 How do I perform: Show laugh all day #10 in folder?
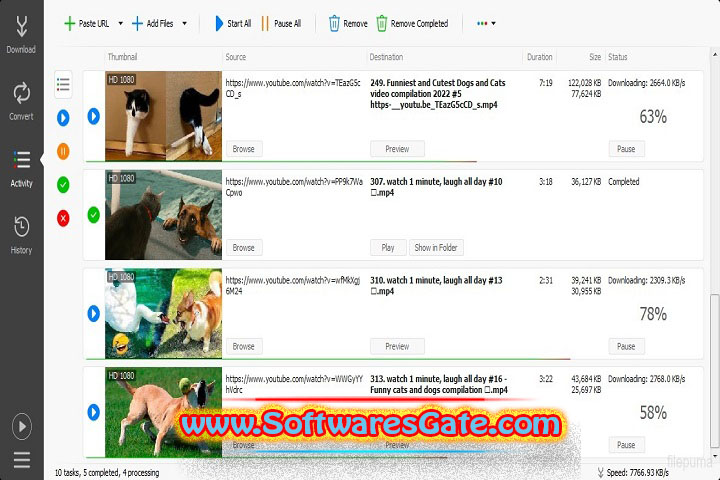(436, 248)
